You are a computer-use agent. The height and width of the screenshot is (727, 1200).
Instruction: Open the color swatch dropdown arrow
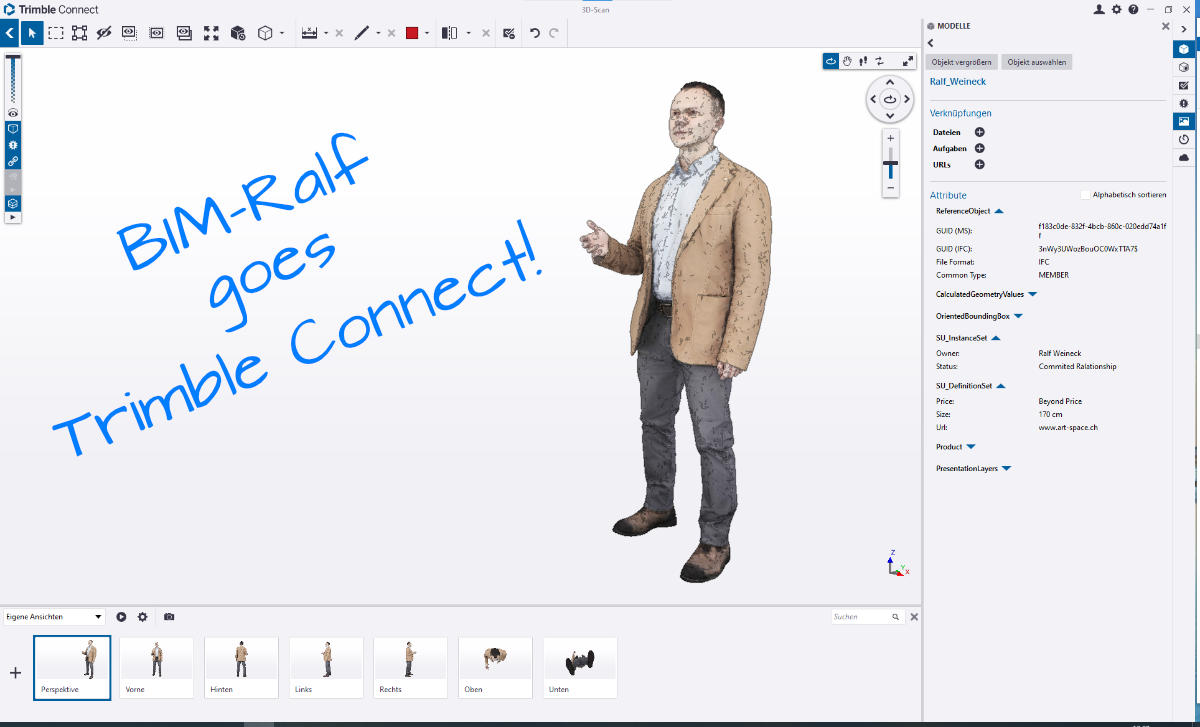point(427,33)
